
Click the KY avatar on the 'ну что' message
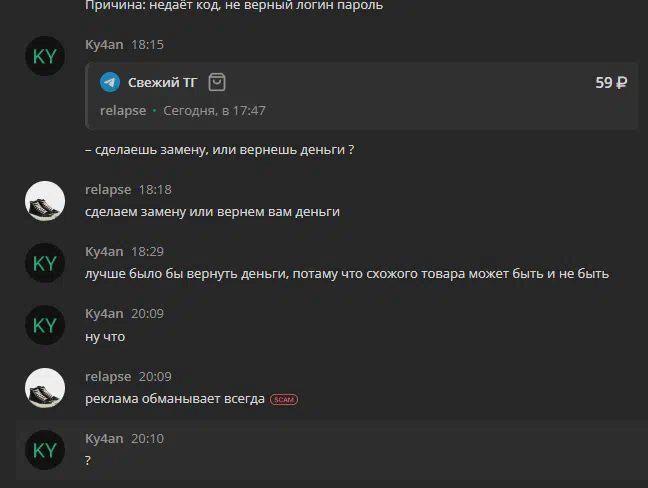(45, 325)
